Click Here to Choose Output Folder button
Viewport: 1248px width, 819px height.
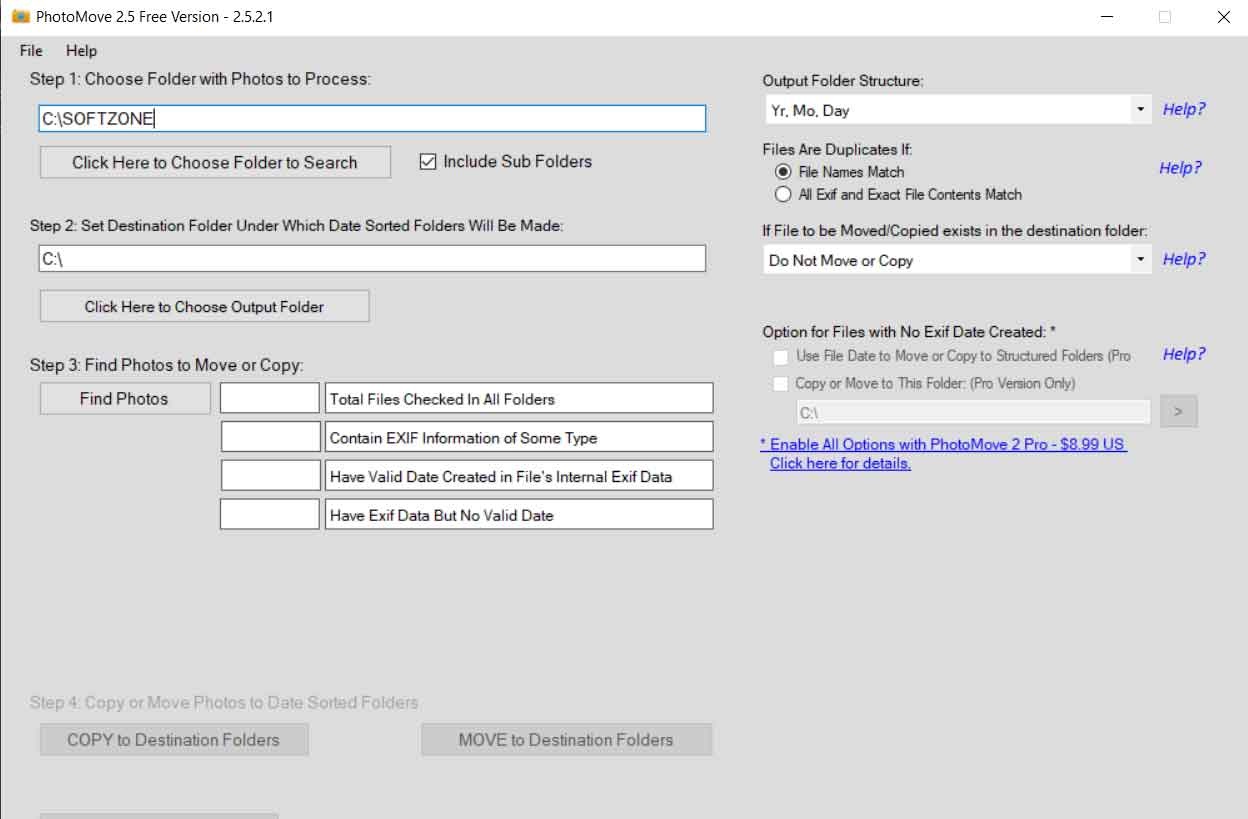click(204, 306)
